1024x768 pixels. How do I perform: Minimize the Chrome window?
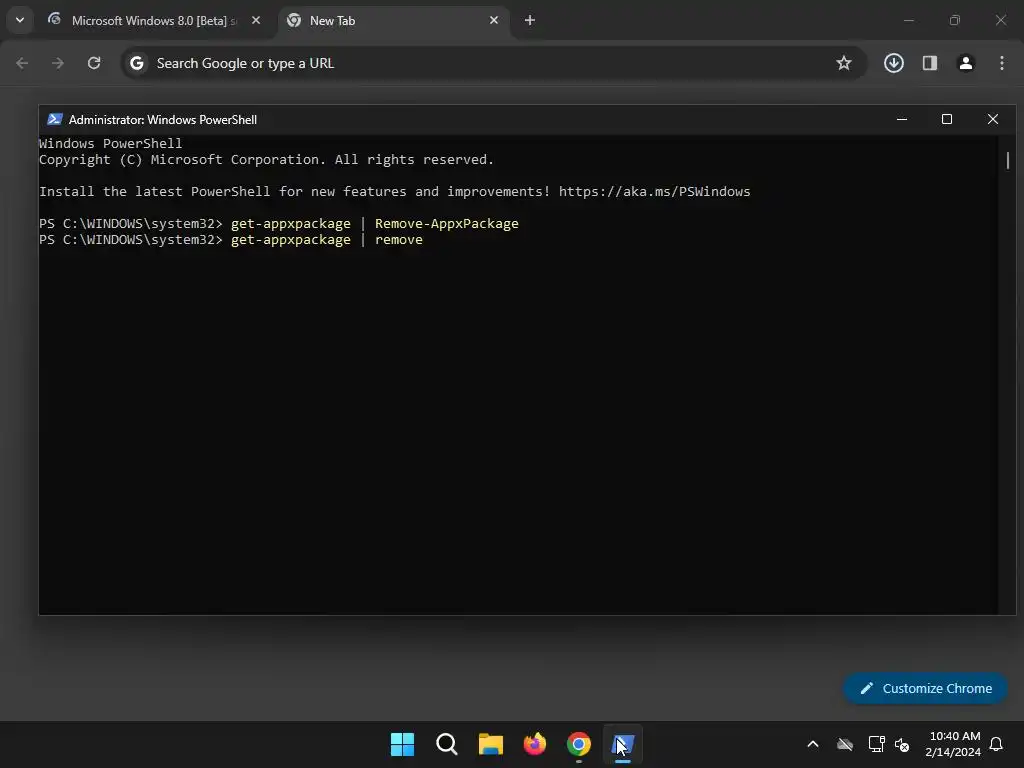(x=908, y=20)
